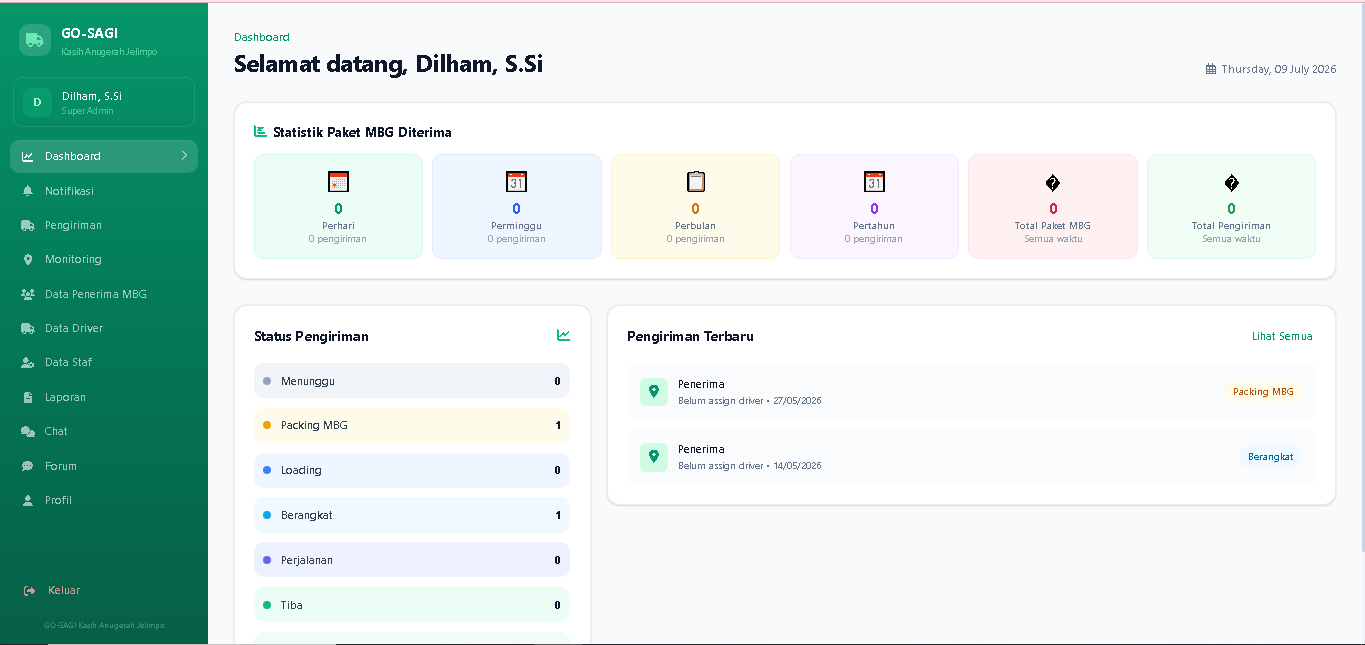Expand the Dashboard chevron arrow
This screenshot has width=1365, height=645.
click(x=184, y=156)
